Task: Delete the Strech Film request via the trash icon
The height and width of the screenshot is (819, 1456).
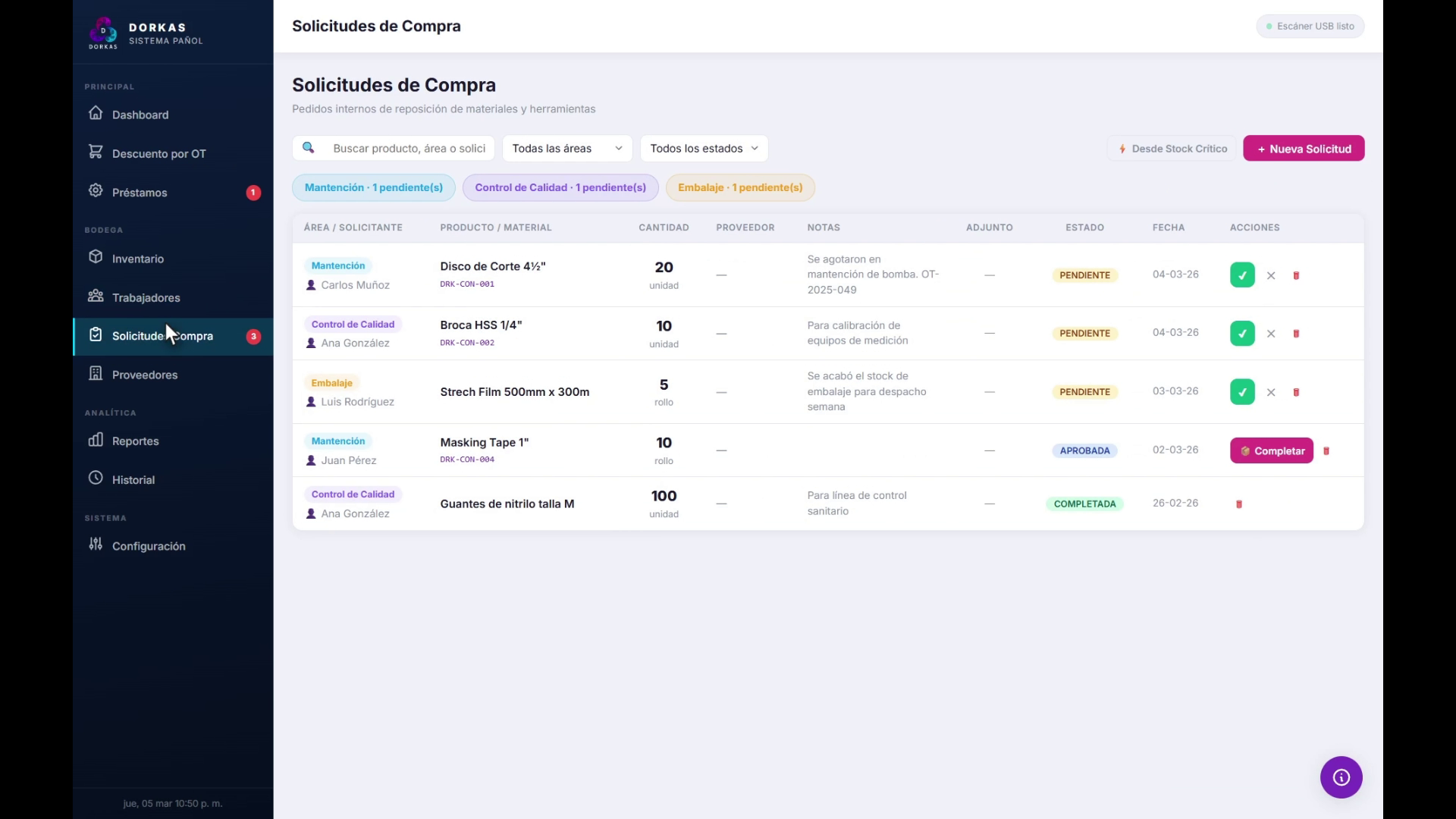Action: click(1296, 392)
